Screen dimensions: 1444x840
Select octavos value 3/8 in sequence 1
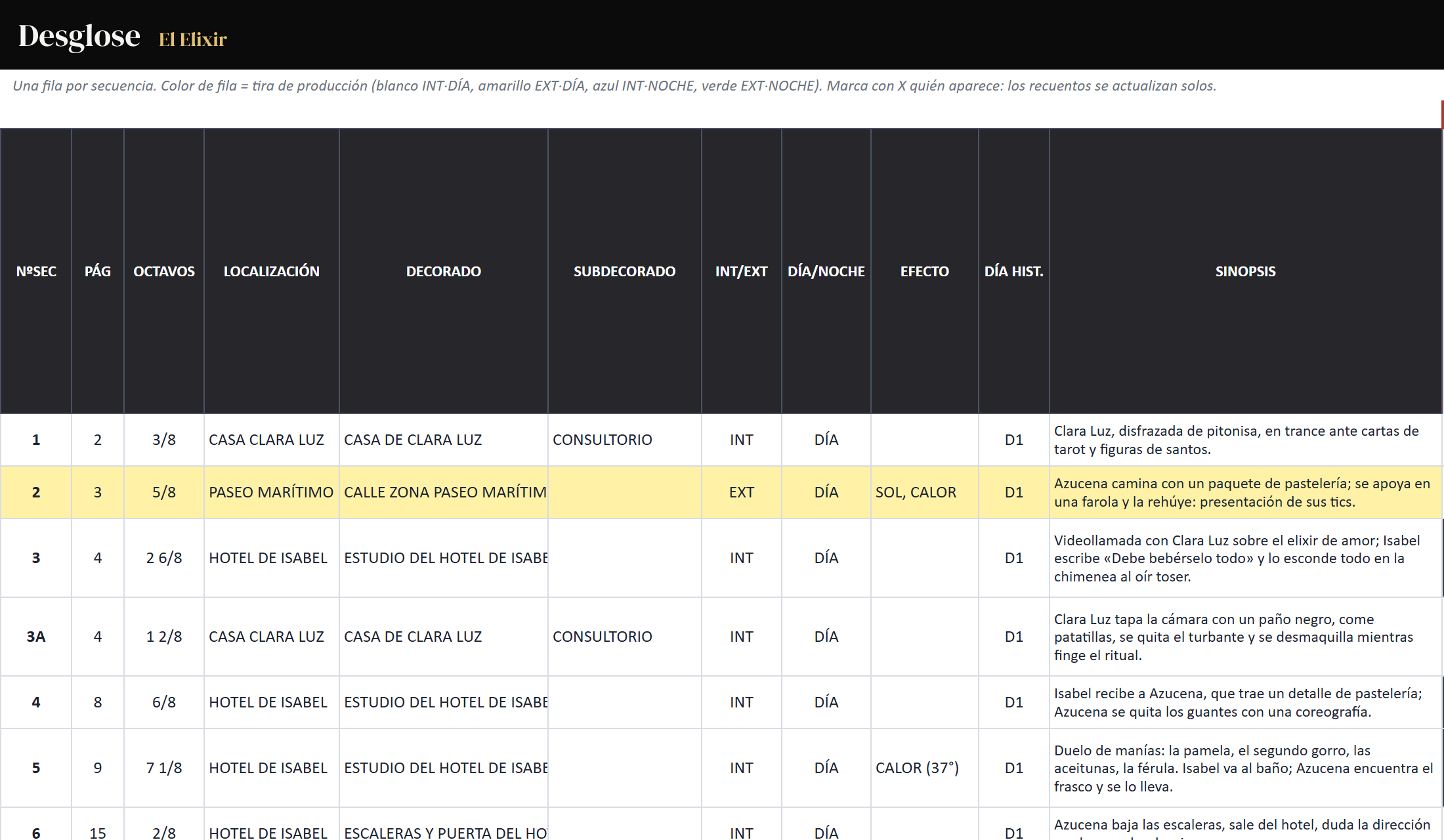point(164,440)
